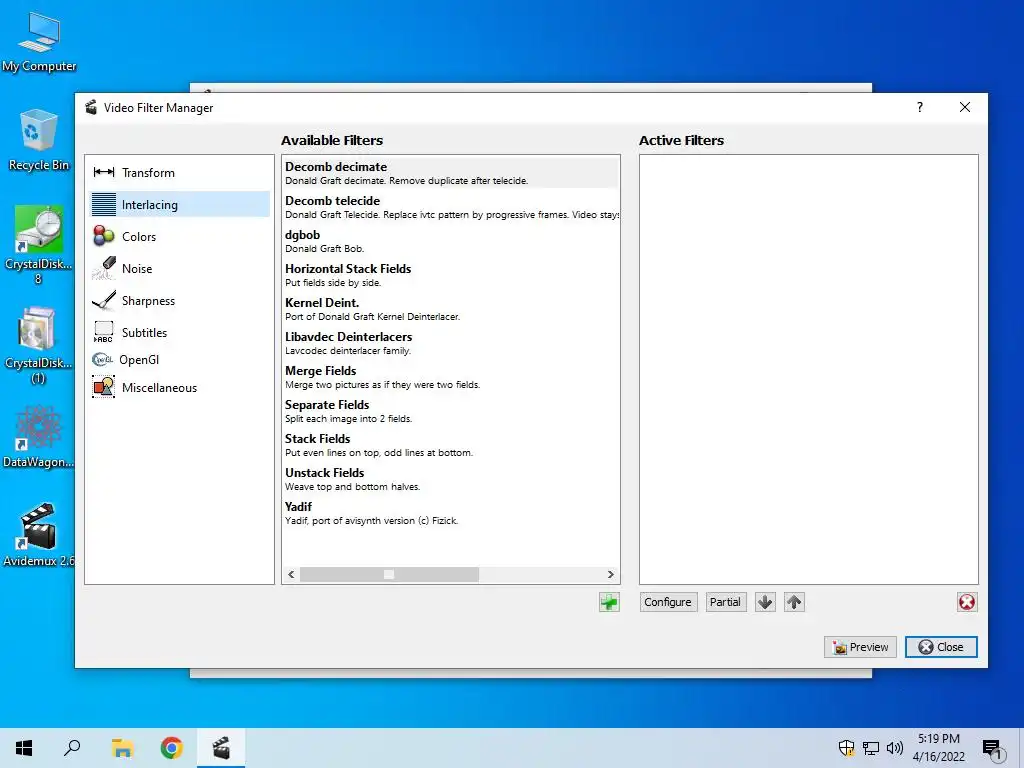Open volume control in system tray
Viewport: 1024px width, 768px height.
[895, 748]
